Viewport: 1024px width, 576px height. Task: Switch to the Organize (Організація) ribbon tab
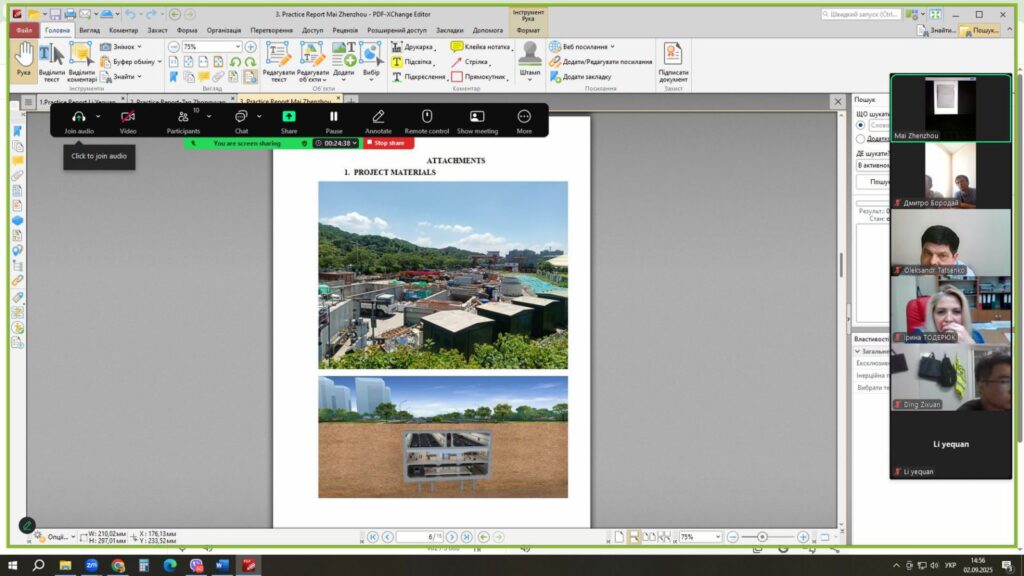pyautogui.click(x=224, y=30)
